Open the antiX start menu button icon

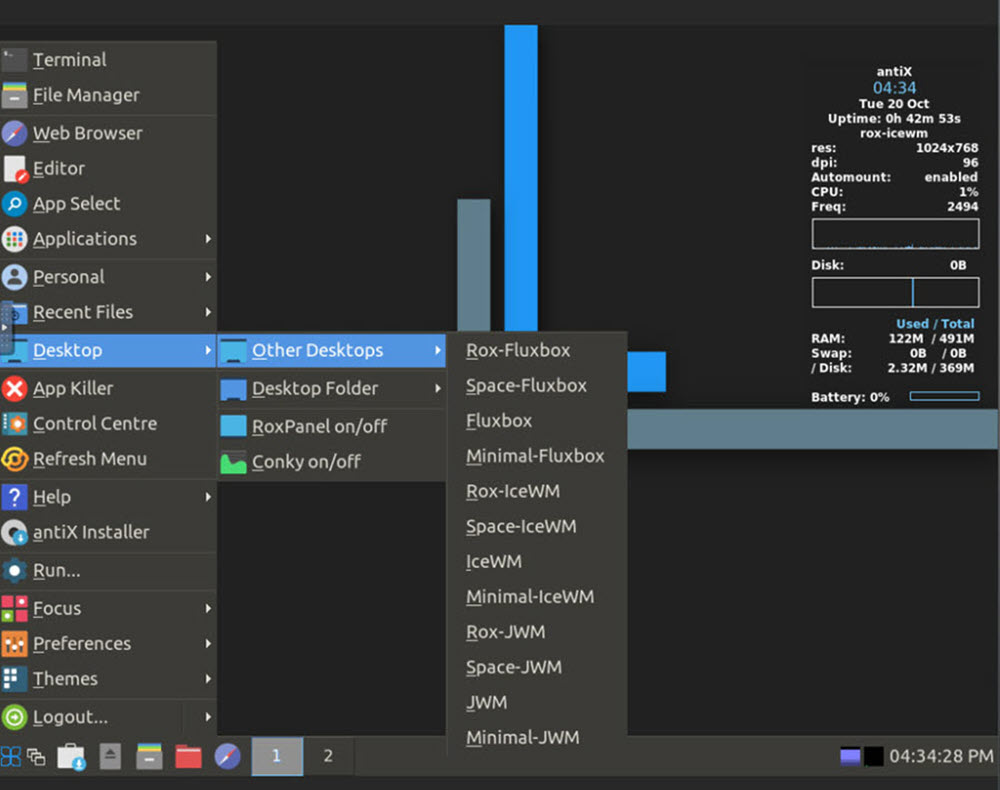pyautogui.click(x=11, y=756)
